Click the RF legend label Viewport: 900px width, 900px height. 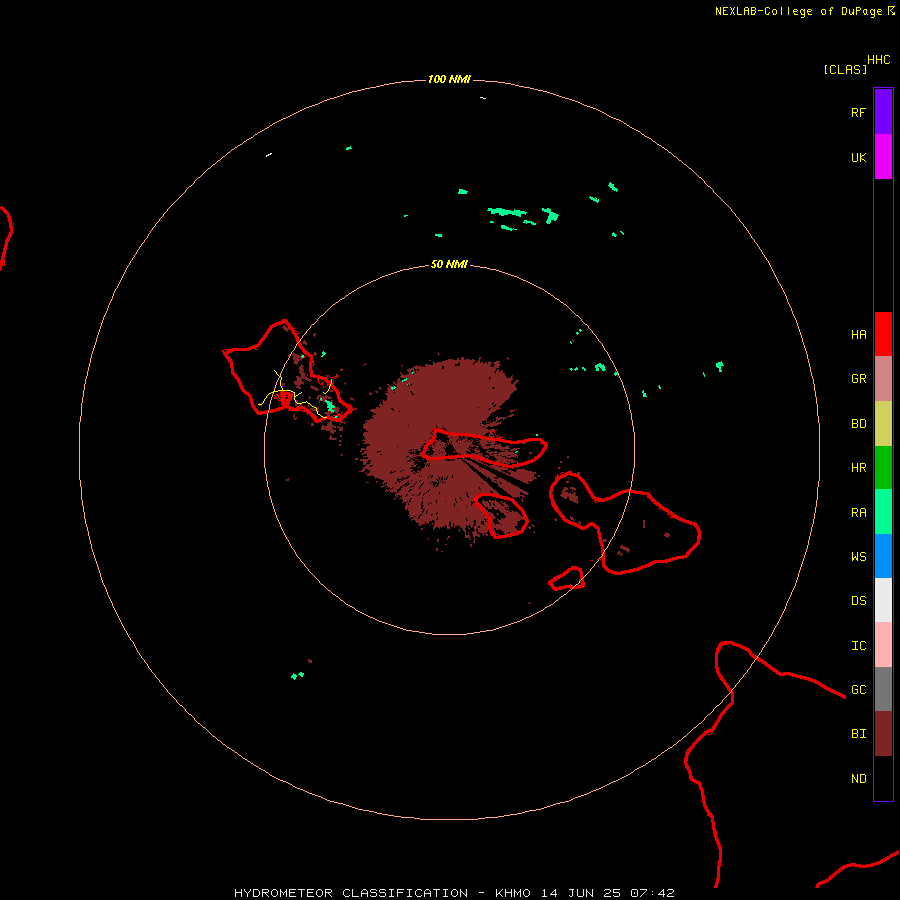coord(858,112)
